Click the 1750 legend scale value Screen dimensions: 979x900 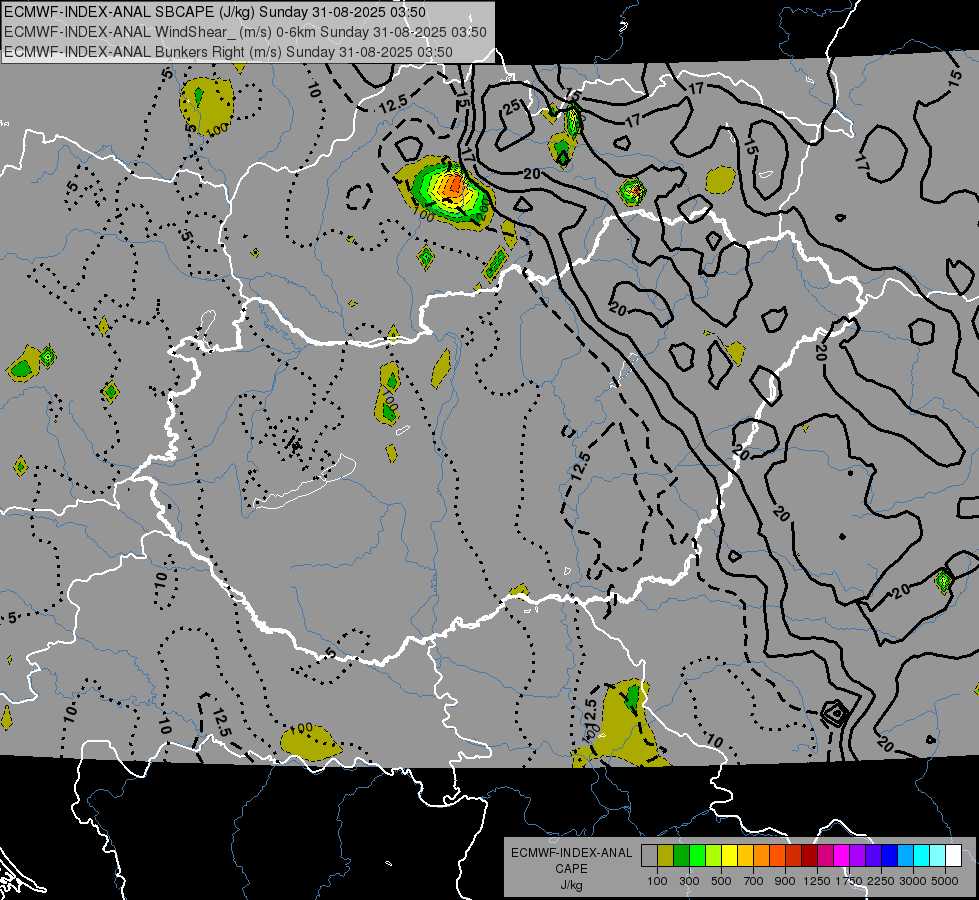(849, 881)
